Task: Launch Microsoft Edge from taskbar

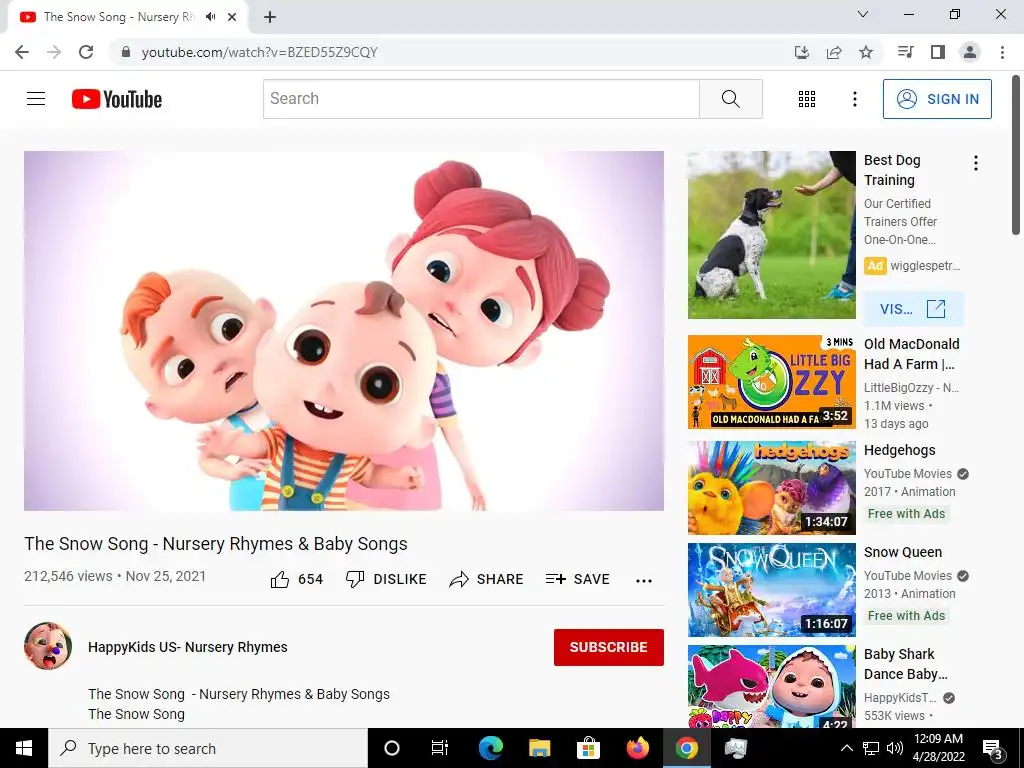Action: click(490, 748)
